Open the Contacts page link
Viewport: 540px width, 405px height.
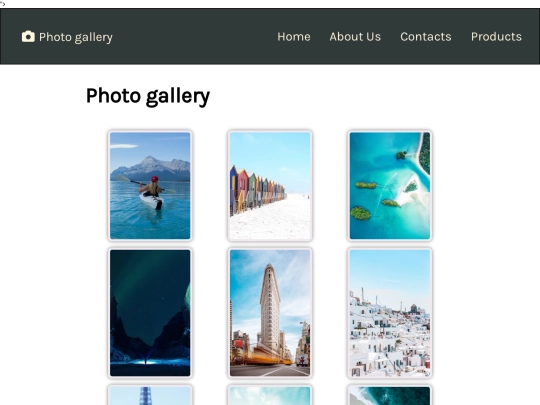[x=426, y=37]
